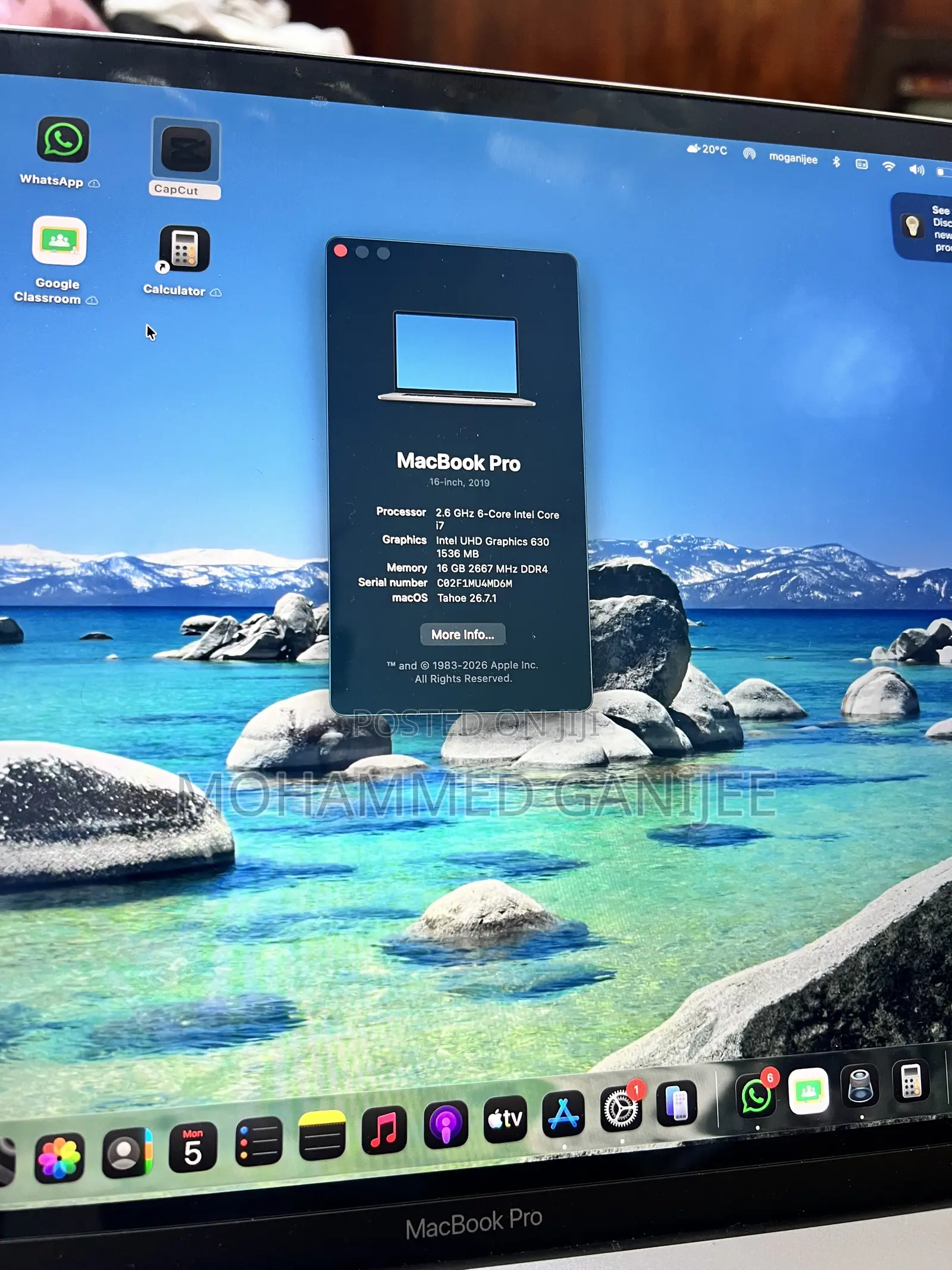Open the moganijee user menu

pos(793,158)
